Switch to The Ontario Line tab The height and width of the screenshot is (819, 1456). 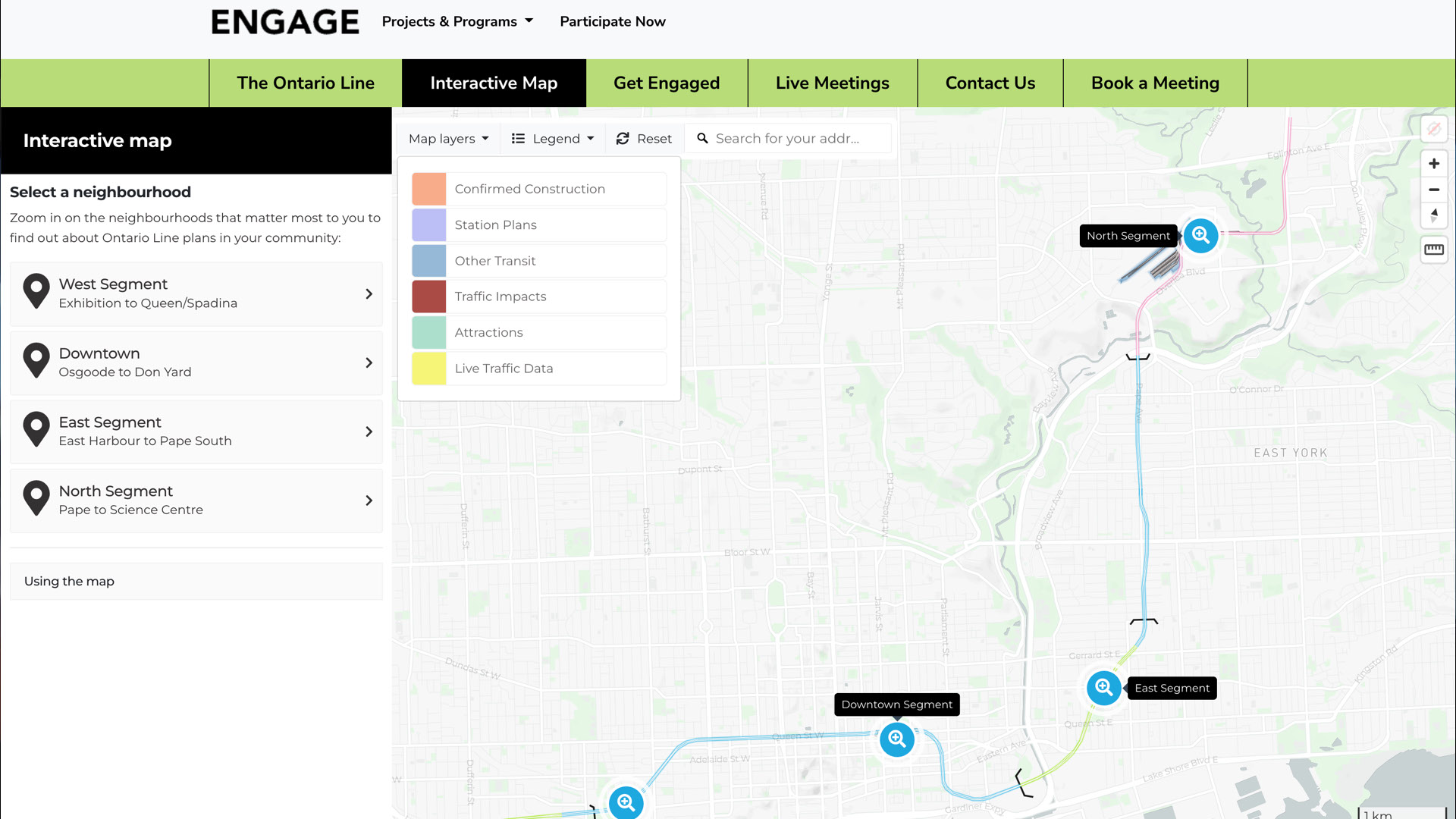click(306, 83)
